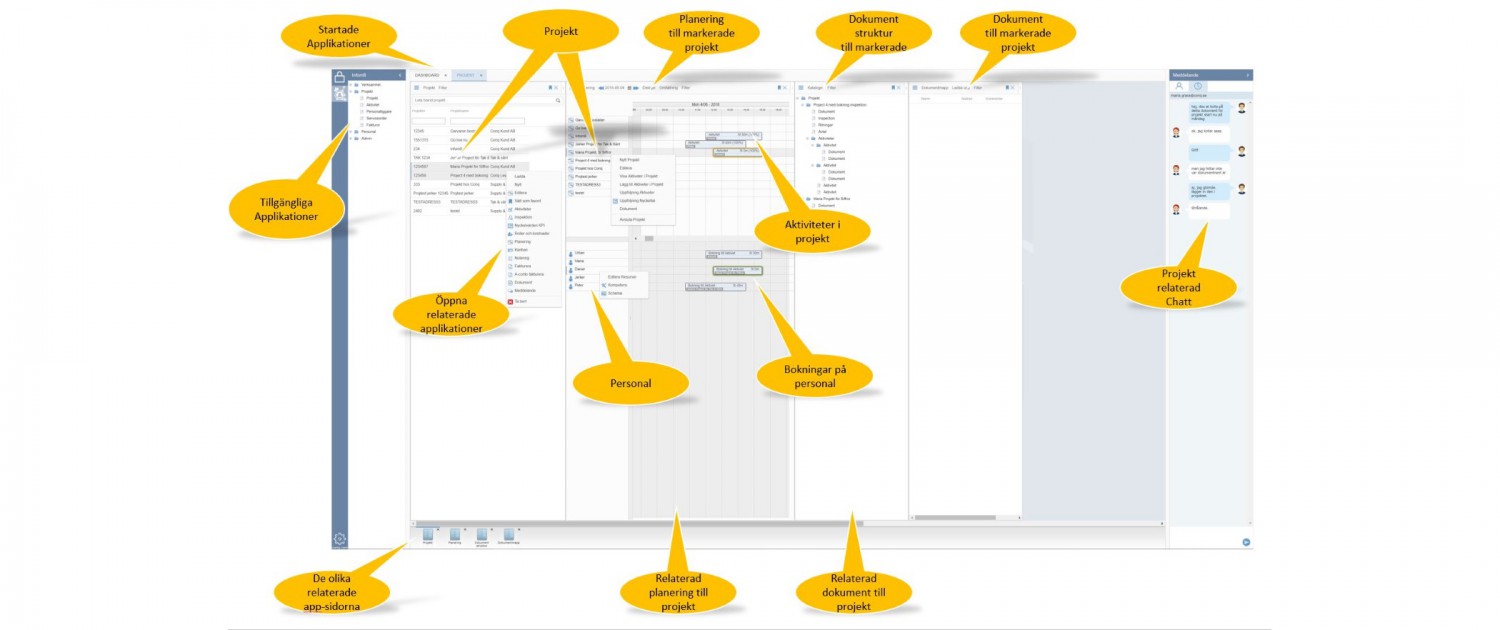
Task: Click the round send button below the chat
Action: 1247,541
